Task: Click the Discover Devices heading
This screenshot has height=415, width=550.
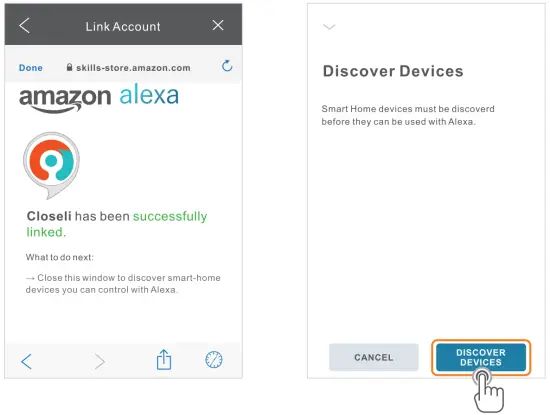Action: [393, 71]
